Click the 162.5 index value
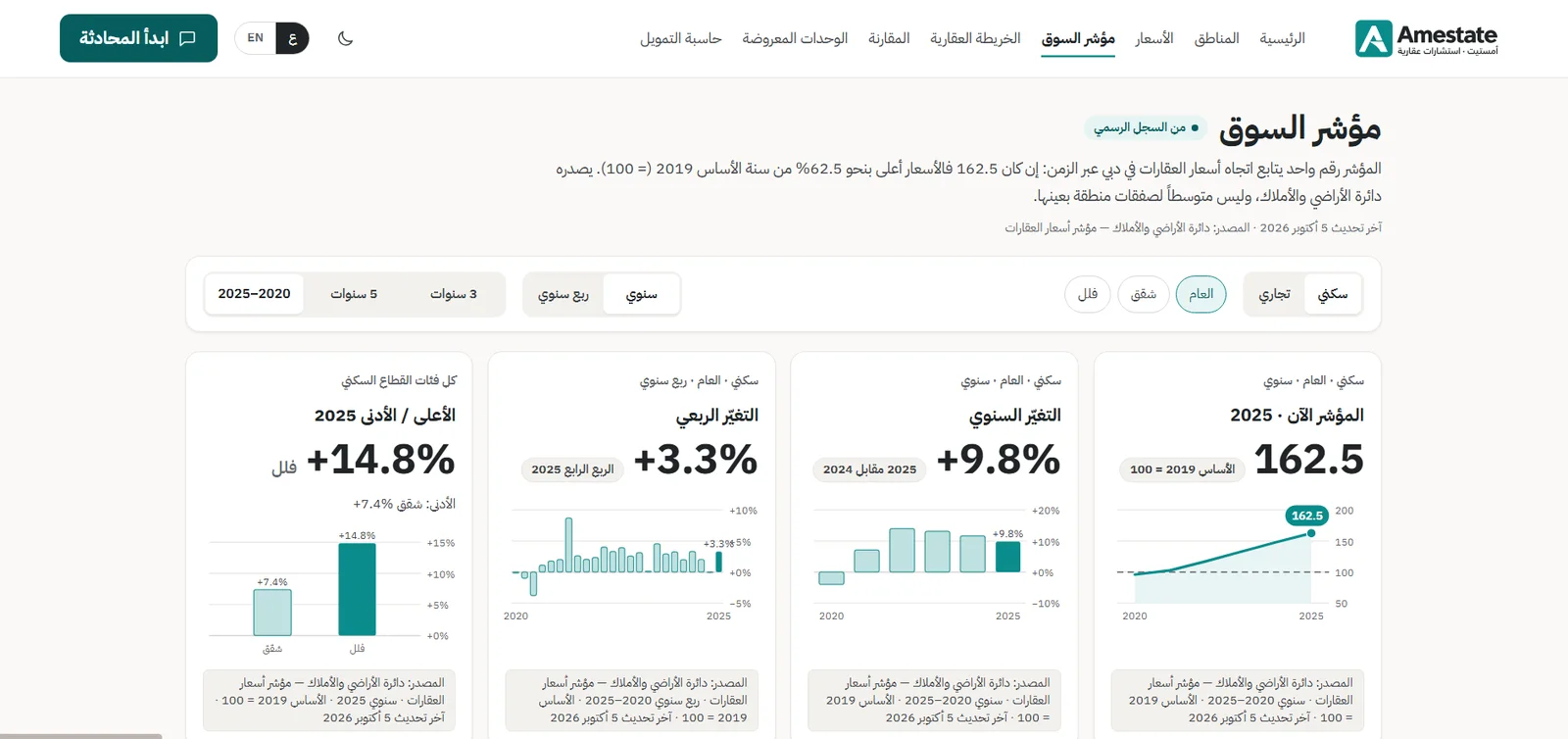 pyautogui.click(x=1308, y=459)
